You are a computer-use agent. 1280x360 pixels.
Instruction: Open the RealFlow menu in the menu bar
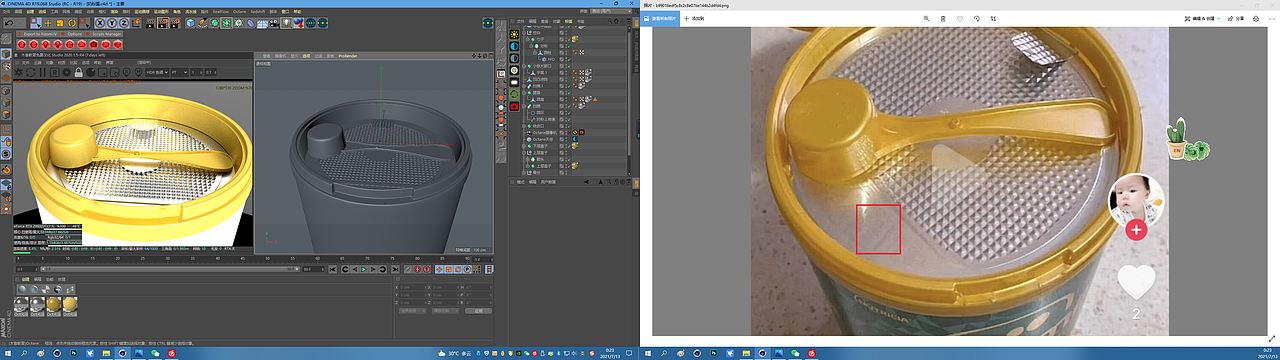221,12
